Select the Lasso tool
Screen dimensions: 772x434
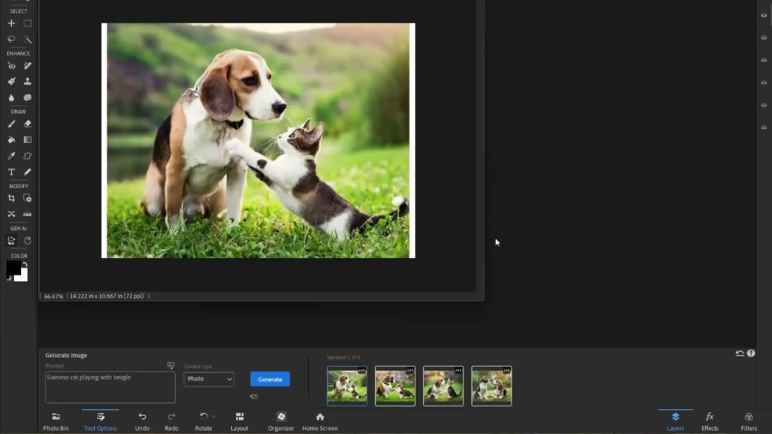(x=12, y=39)
